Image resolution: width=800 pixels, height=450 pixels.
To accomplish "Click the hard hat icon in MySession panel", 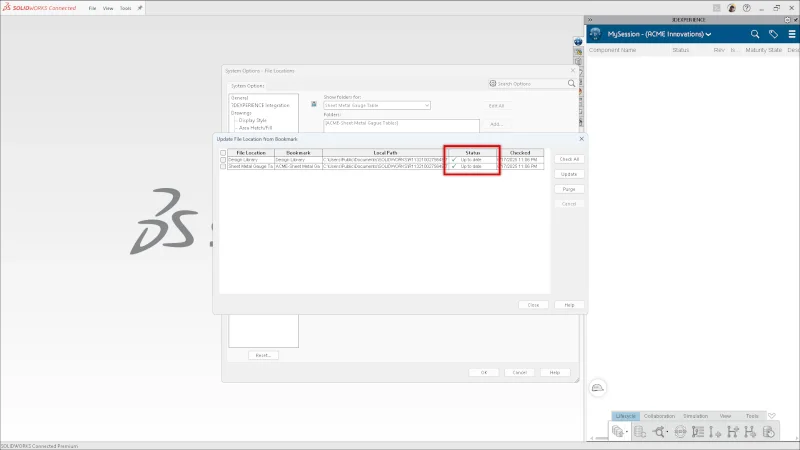I will tap(597, 388).
